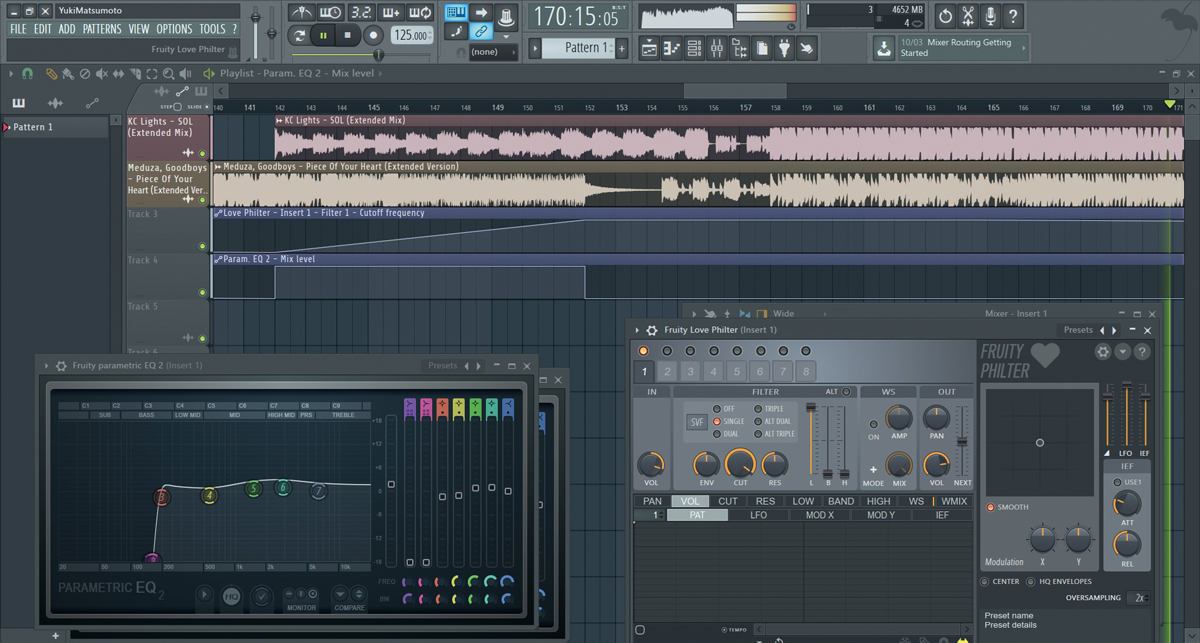Click the SVF filter type button
This screenshot has height=643, width=1200.
(x=697, y=422)
